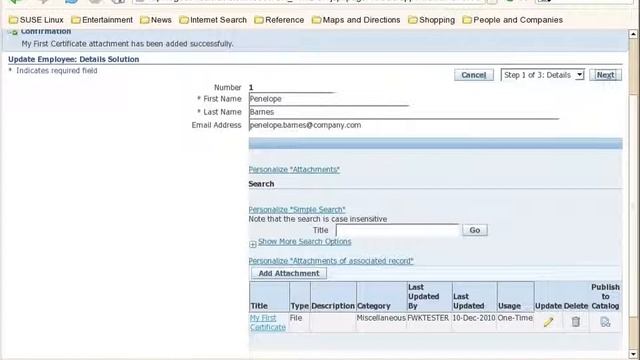Open the Shopping bookmark folder
The image size is (640, 360).
tap(431, 20)
